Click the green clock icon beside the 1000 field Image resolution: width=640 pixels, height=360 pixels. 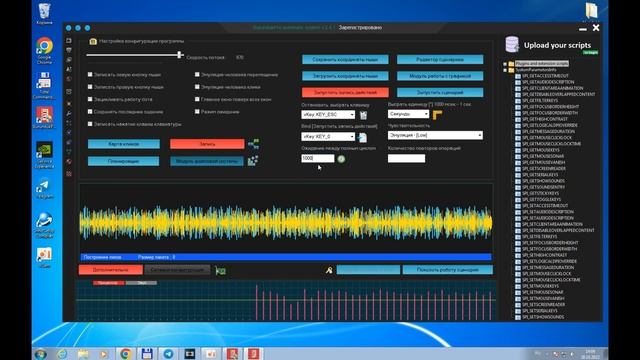tap(341, 159)
